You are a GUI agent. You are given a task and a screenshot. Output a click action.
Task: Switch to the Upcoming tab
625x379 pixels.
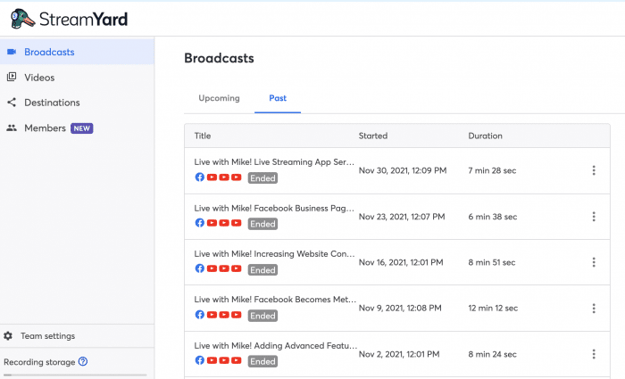coord(219,98)
